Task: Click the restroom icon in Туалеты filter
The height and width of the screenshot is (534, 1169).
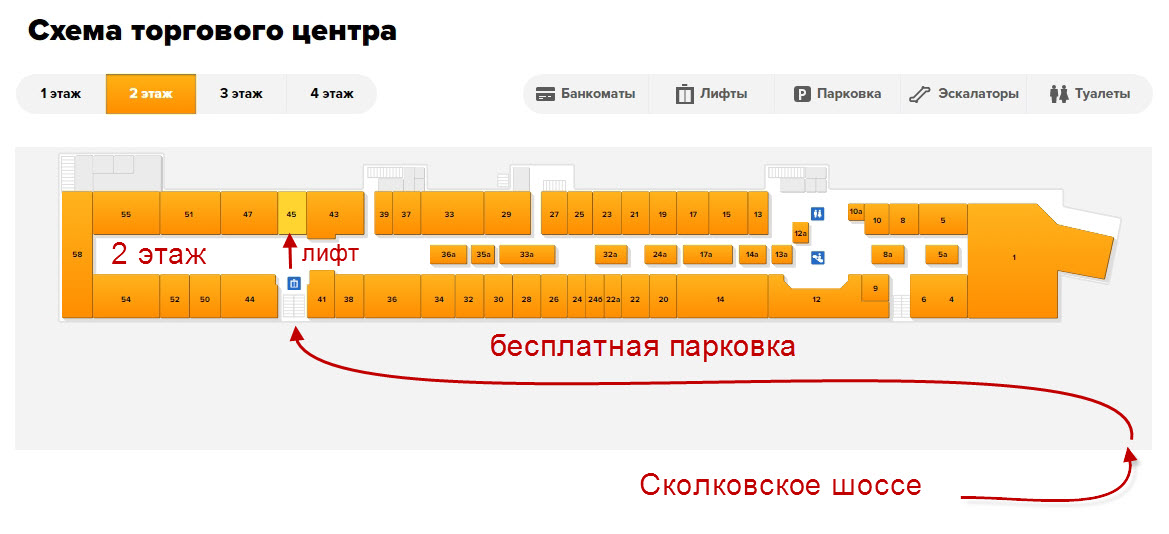Action: coord(1059,94)
